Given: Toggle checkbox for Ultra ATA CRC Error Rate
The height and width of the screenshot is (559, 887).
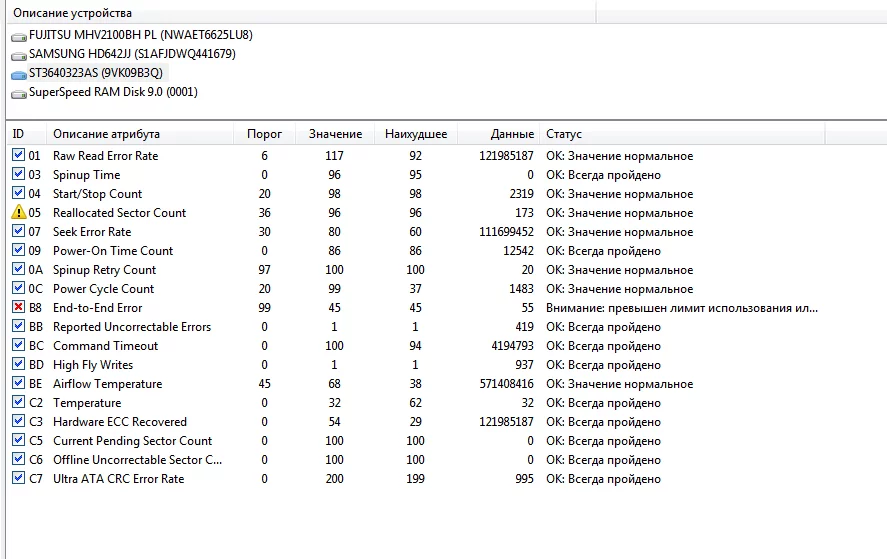Looking at the screenshot, I should click(x=19, y=478).
